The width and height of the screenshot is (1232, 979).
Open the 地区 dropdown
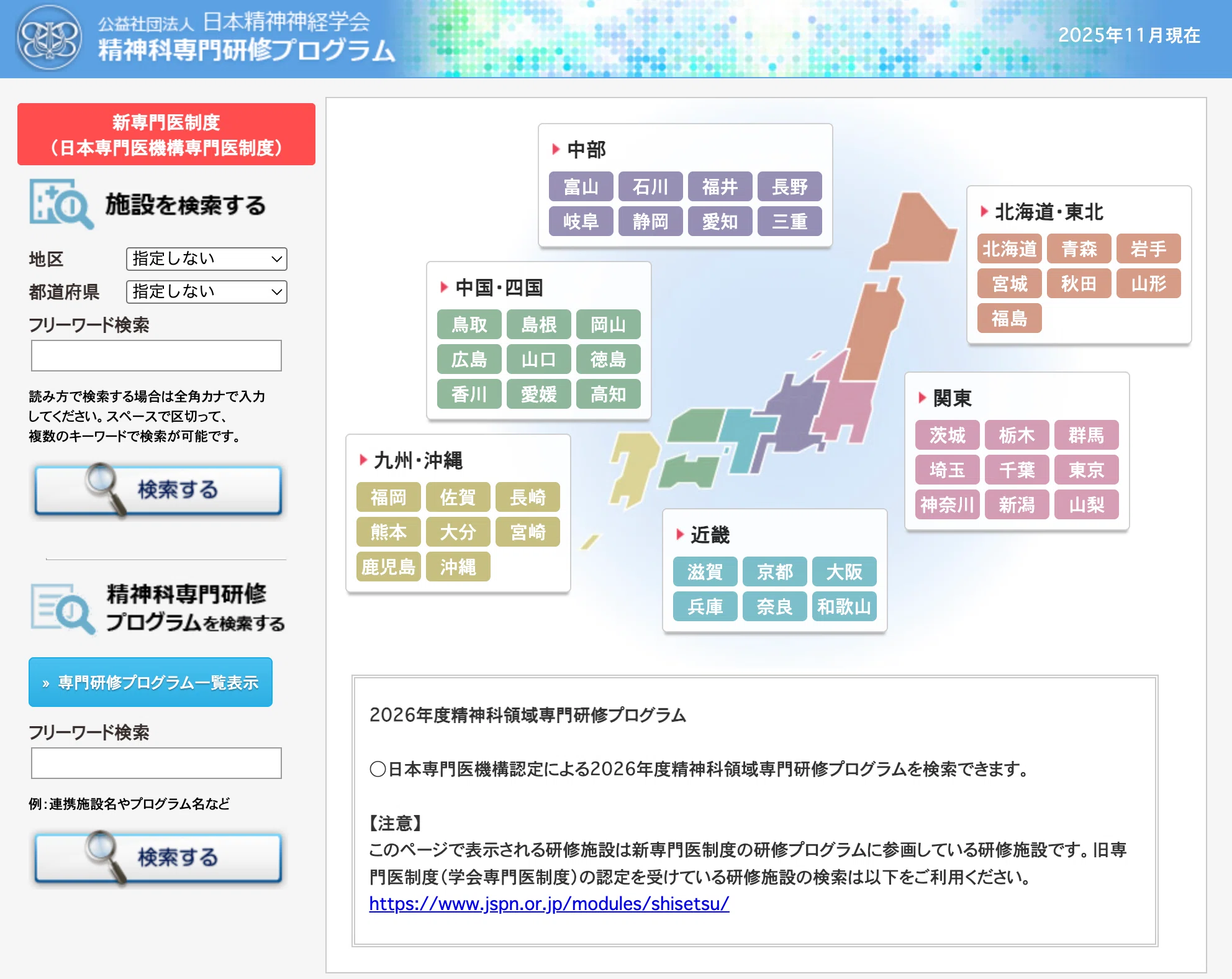207,259
